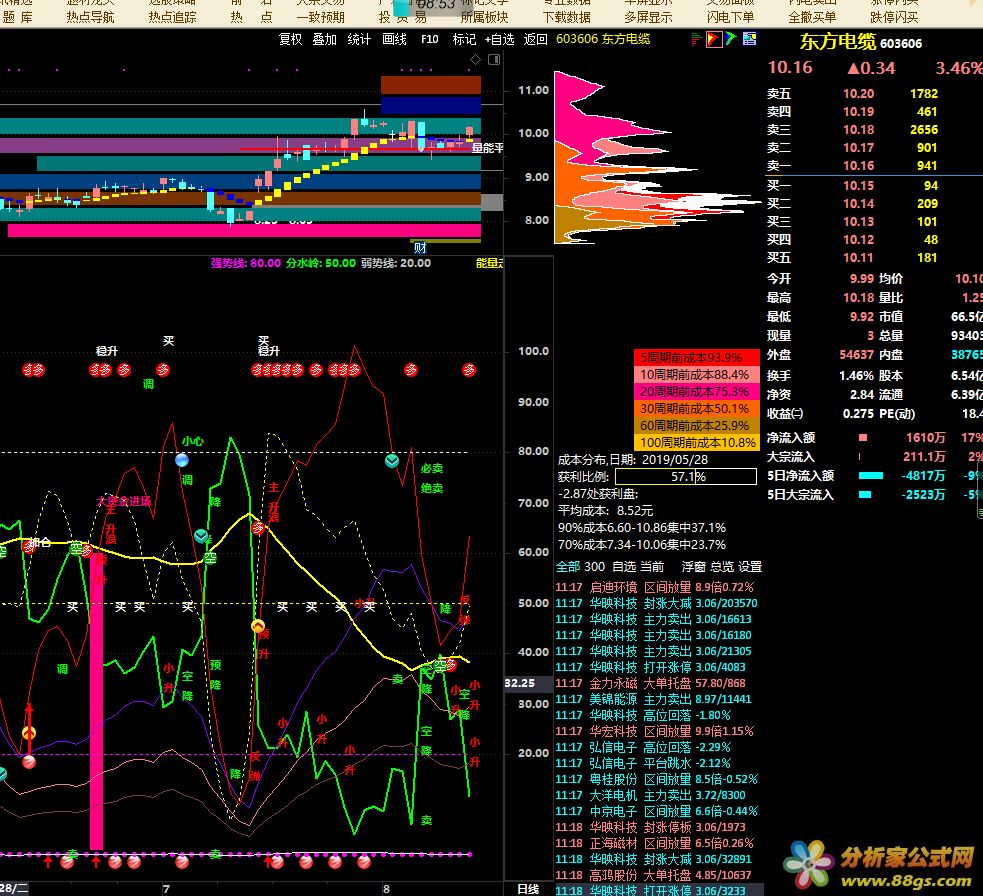Click the yellow 100周期前成本10.8% swatch
This screenshot has width=983, height=896.
coord(697,443)
